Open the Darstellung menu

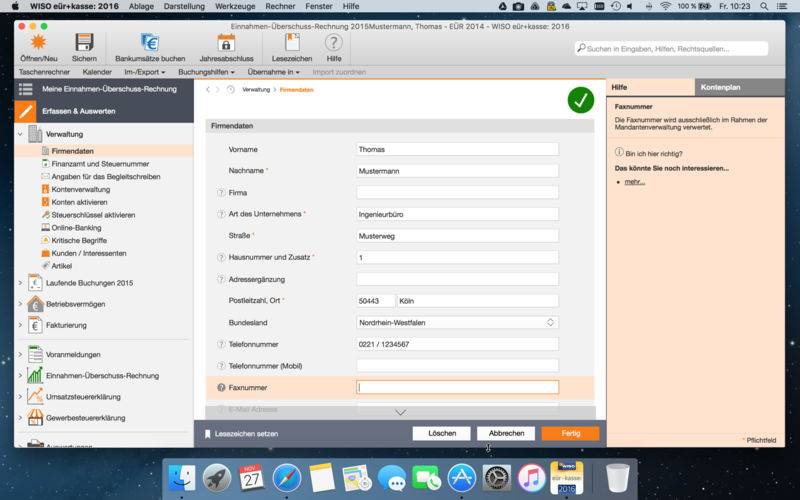[184, 6]
